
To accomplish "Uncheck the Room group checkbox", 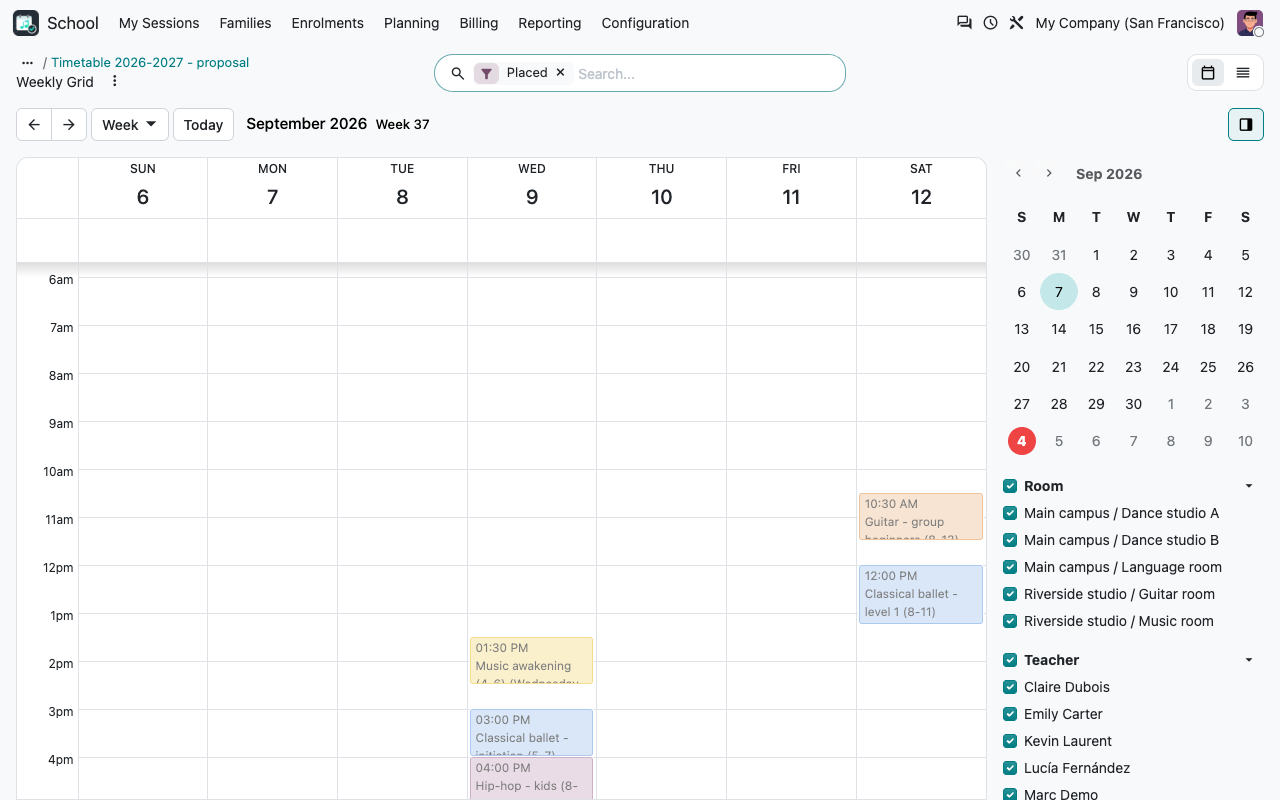I will point(1010,487).
